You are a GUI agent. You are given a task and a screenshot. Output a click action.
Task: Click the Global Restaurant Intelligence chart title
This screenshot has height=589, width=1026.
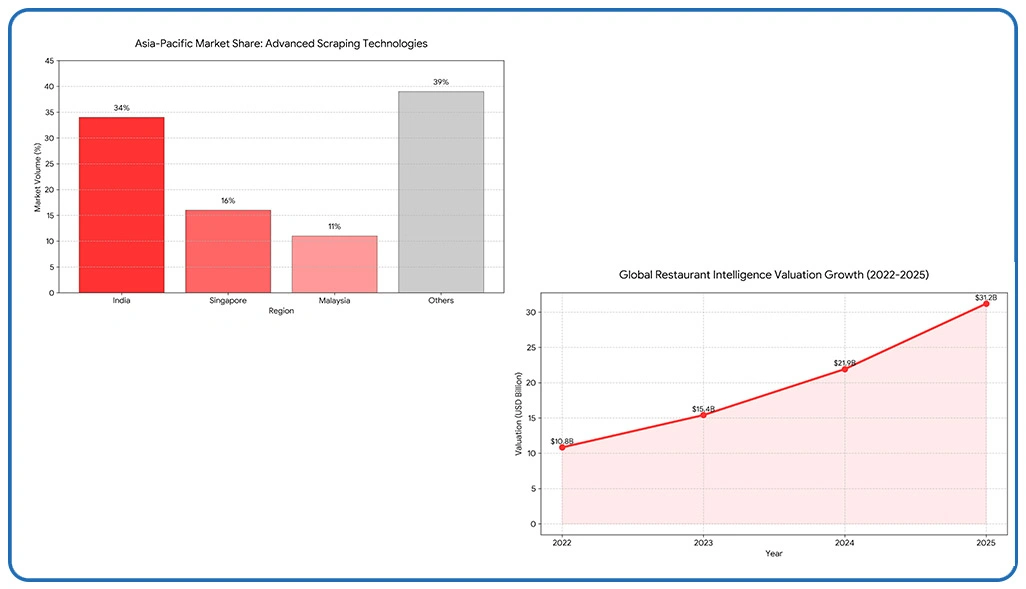[774, 274]
